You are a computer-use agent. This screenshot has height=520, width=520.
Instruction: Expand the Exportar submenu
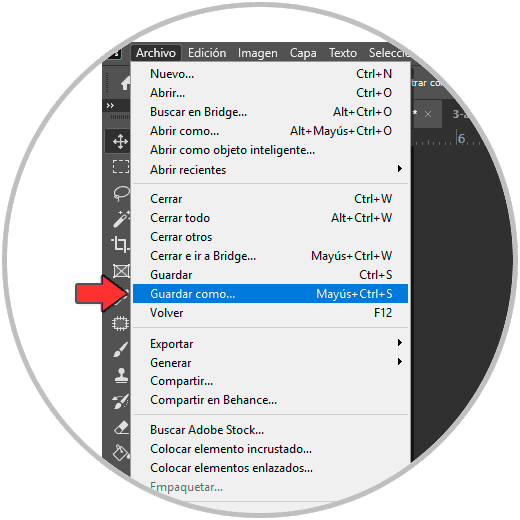(270, 344)
